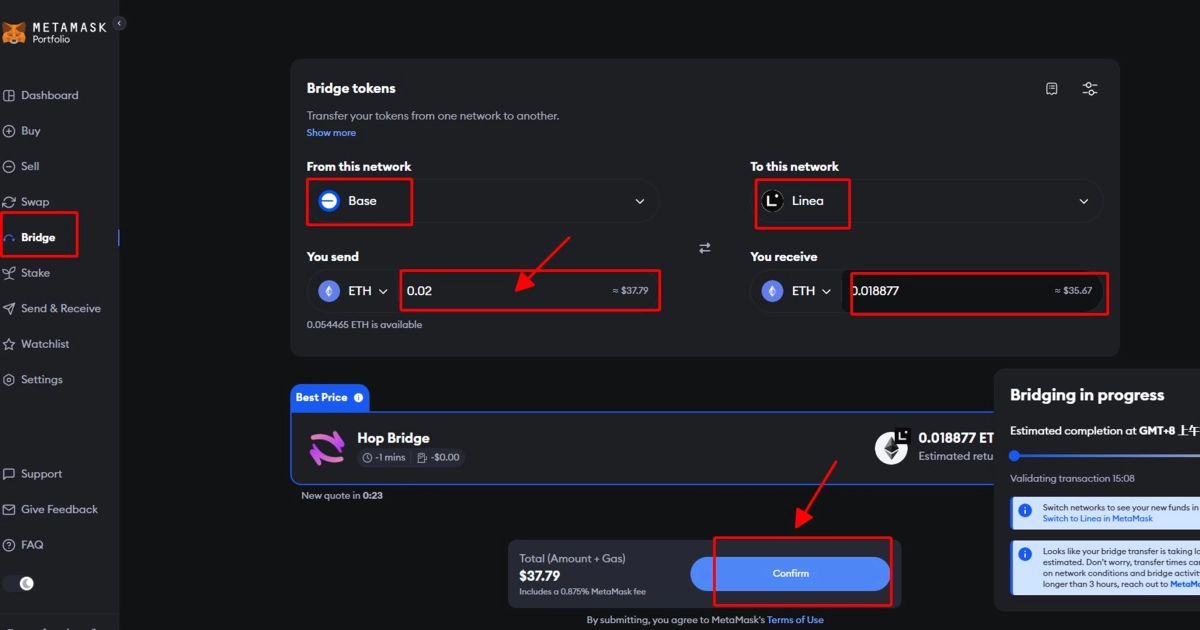Toggle dark mode switch
The image size is (1200, 630).
19,583
